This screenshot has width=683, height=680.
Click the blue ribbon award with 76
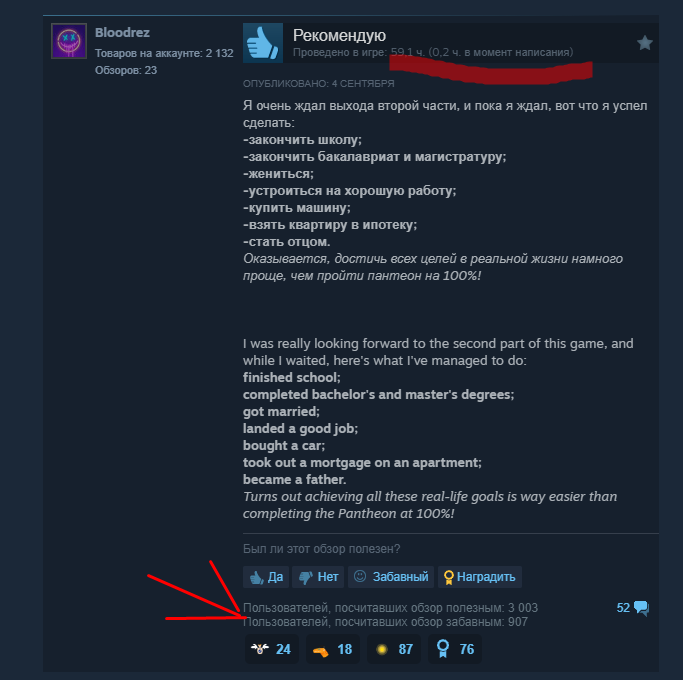tap(455, 649)
